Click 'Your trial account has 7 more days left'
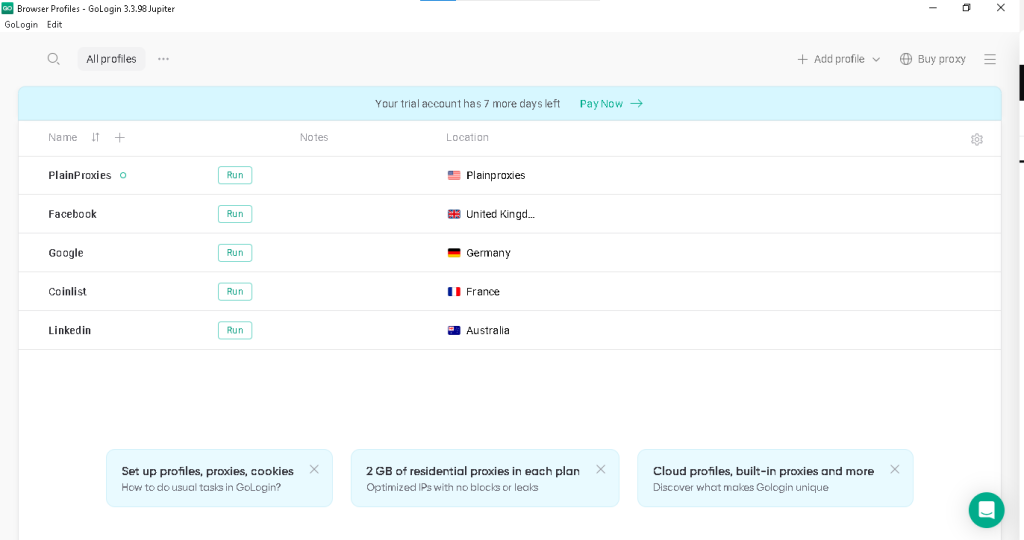This screenshot has width=1024, height=540. pyautogui.click(x=468, y=103)
